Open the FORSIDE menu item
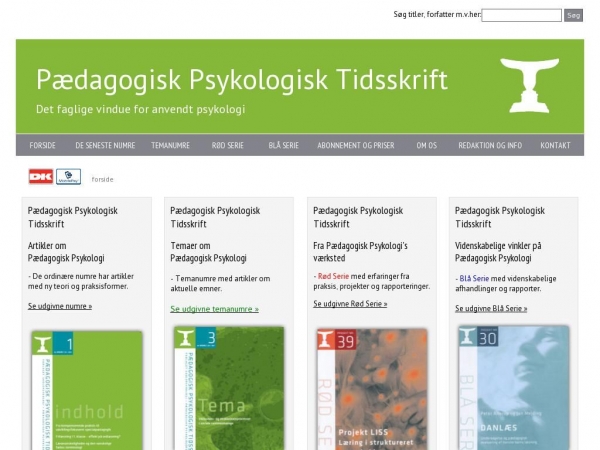 pyautogui.click(x=42, y=145)
